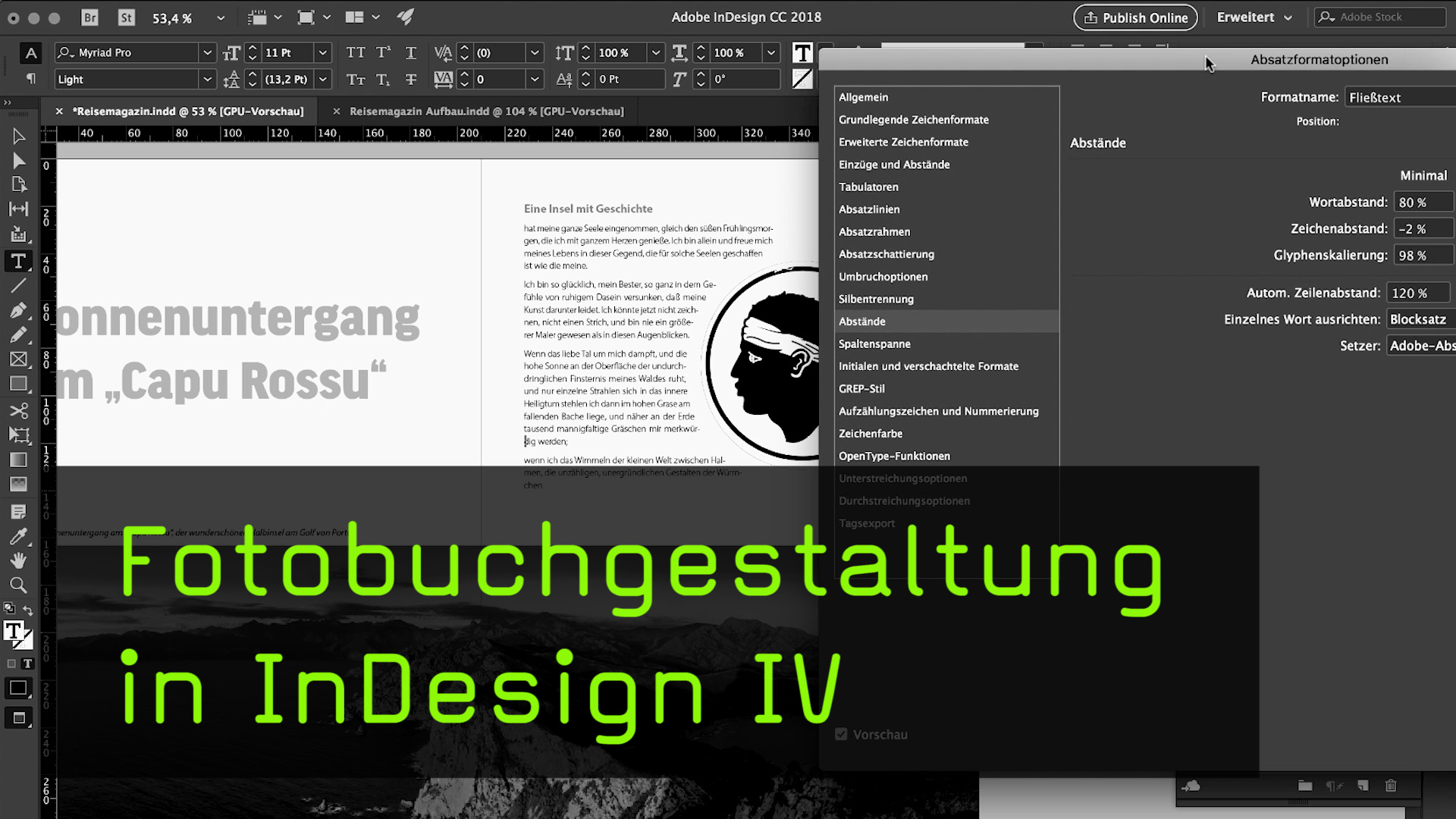The height and width of the screenshot is (819, 1456).
Task: Select the Gradient Swatch tool
Action: pyautogui.click(x=19, y=460)
